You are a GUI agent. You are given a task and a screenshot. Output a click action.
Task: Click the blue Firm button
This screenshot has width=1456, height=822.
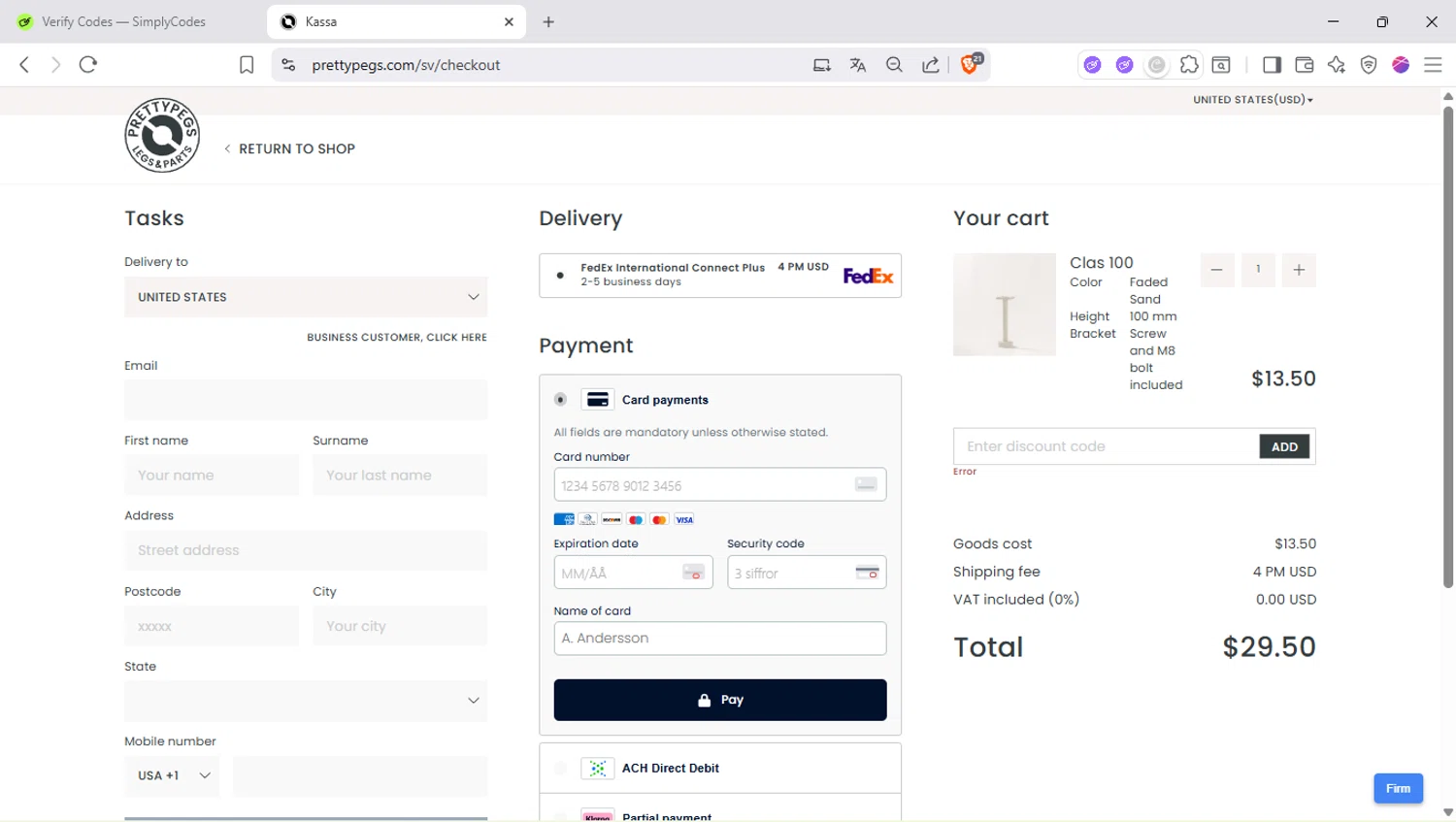click(x=1398, y=788)
